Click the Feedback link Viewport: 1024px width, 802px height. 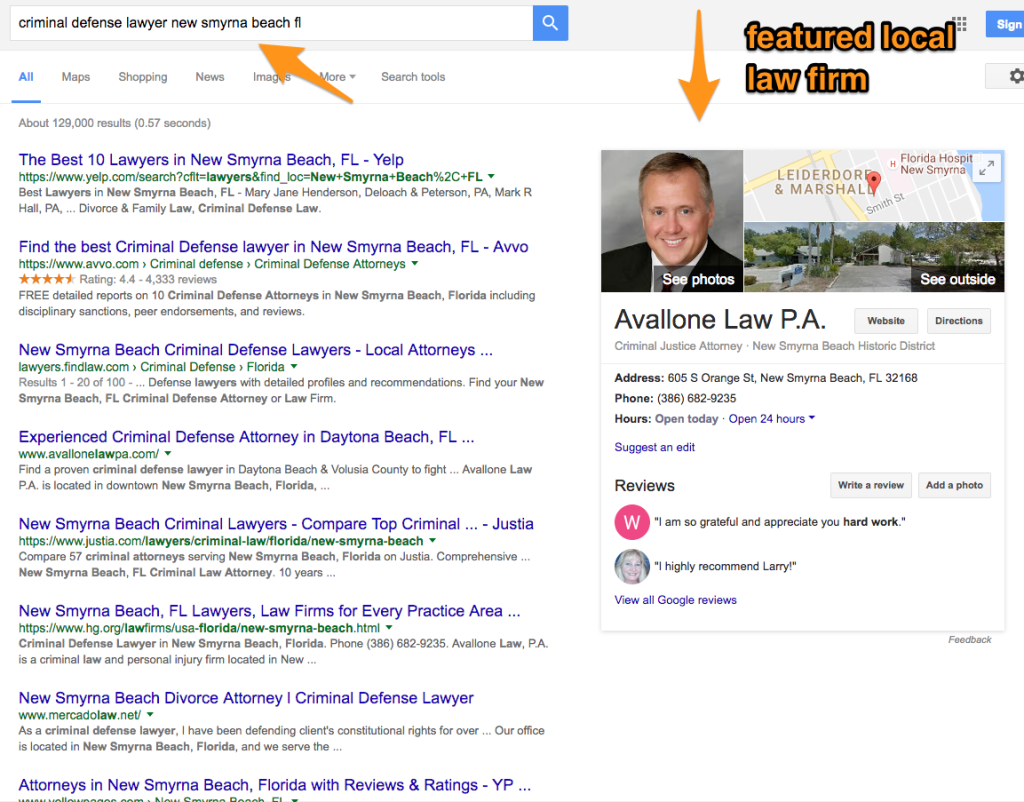[x=969, y=639]
